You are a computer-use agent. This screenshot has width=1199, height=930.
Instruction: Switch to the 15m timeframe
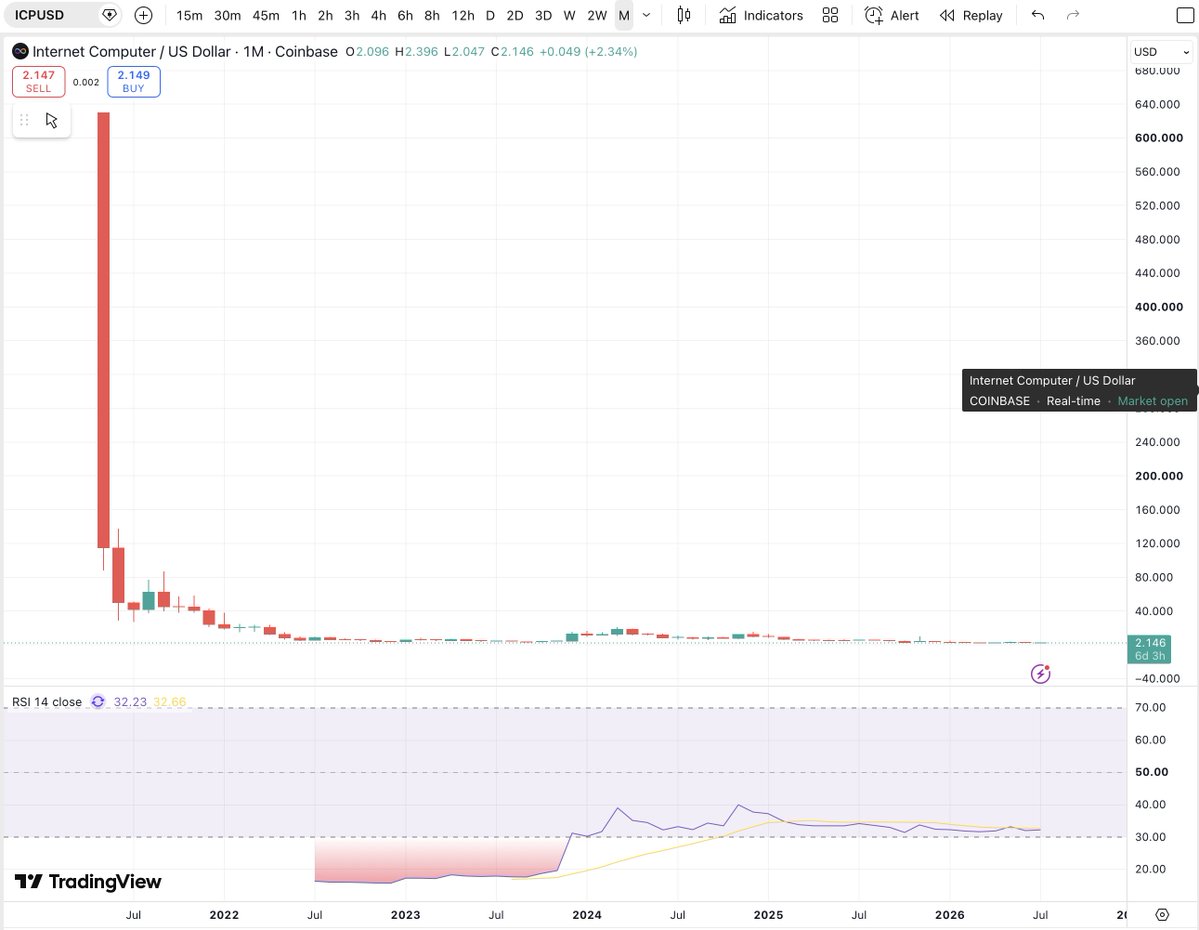pos(189,15)
